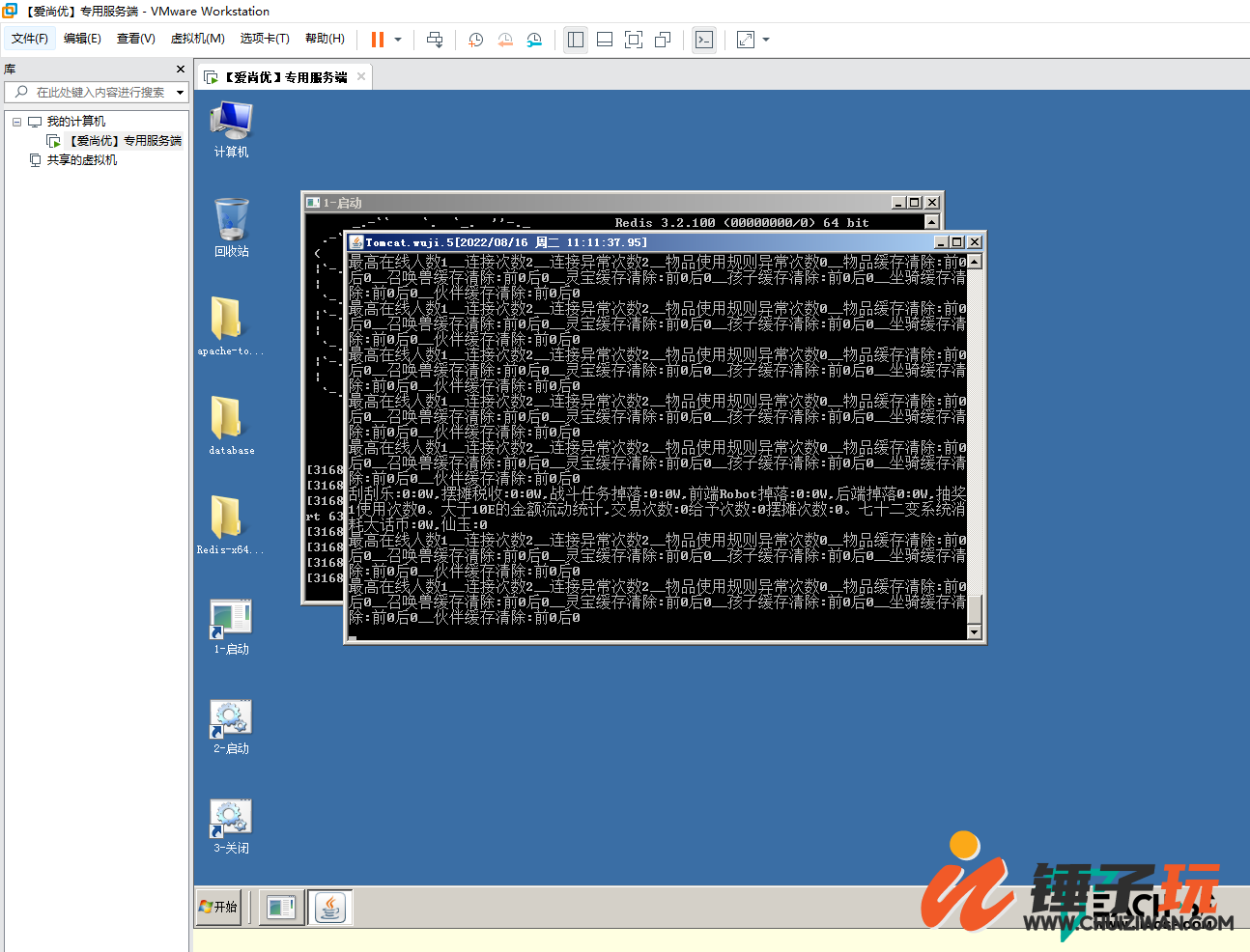
Task: Select the Redis-x64... folder icon
Action: click(230, 525)
